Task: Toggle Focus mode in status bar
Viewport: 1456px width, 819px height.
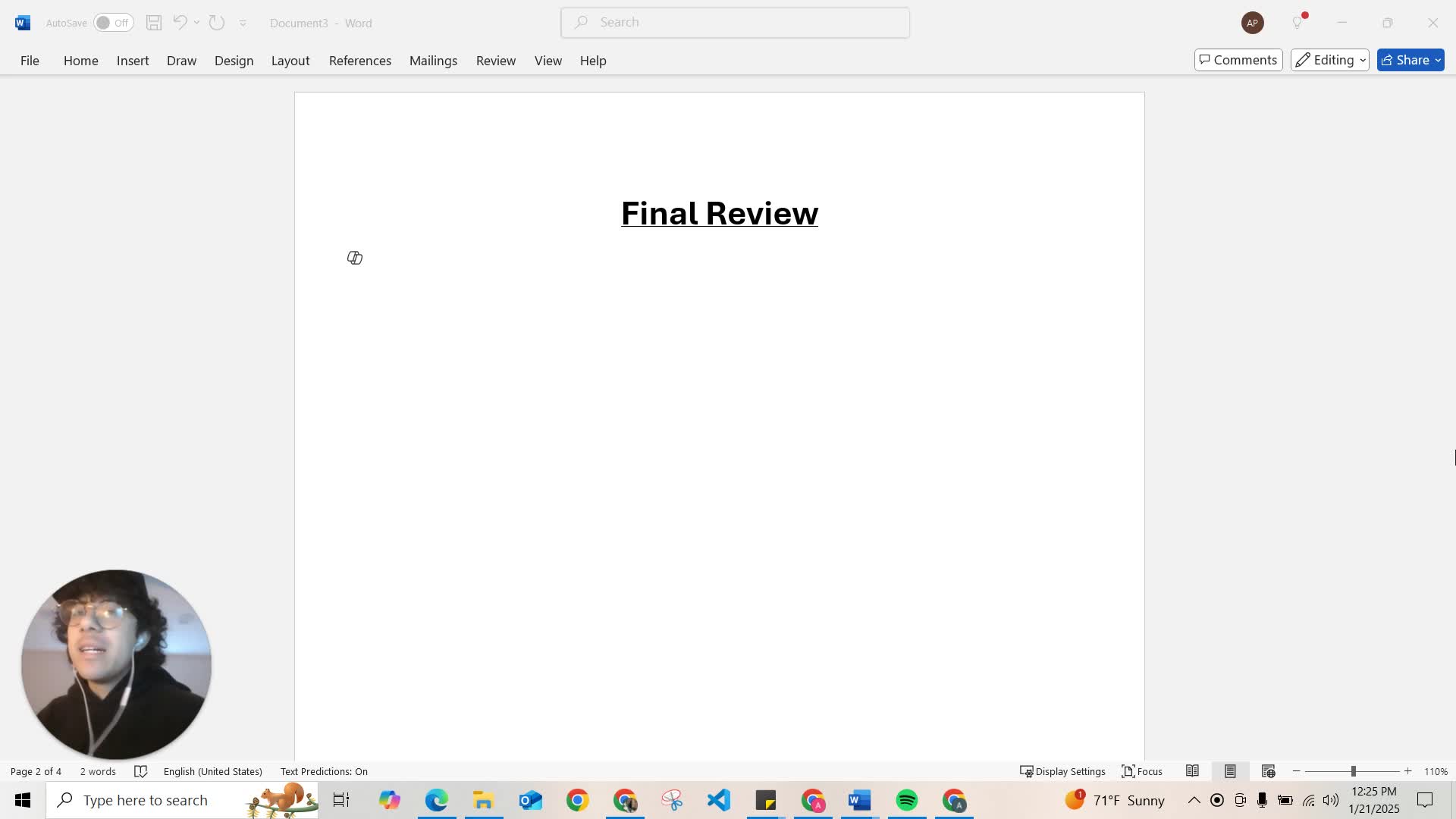Action: click(x=1142, y=771)
